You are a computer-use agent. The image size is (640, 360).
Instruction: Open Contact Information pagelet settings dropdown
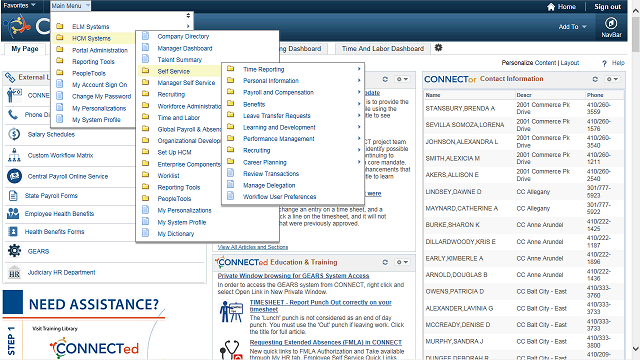tap(611, 79)
